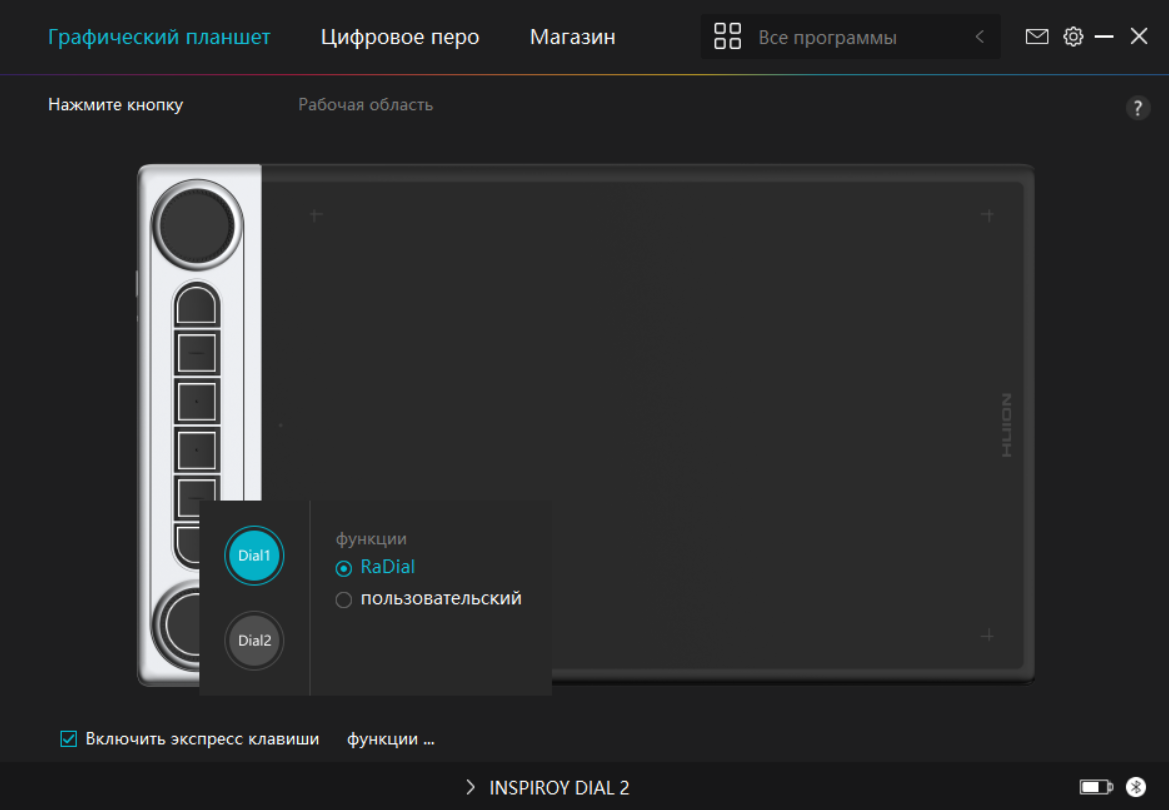Viewport: 1169px width, 810px height.
Task: Open settings via the gear icon
Action: 1073,37
